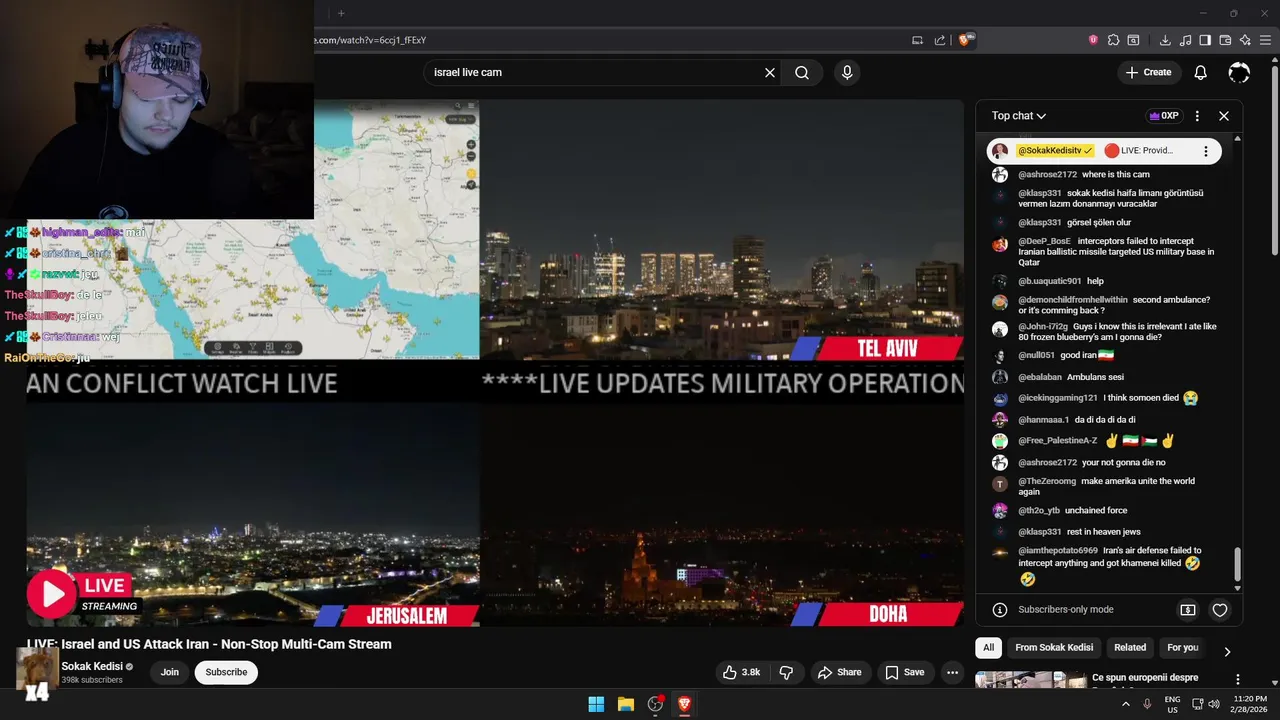Image resolution: width=1280 pixels, height=720 pixels.
Task: Save the video to a playlist
Action: pyautogui.click(x=905, y=672)
